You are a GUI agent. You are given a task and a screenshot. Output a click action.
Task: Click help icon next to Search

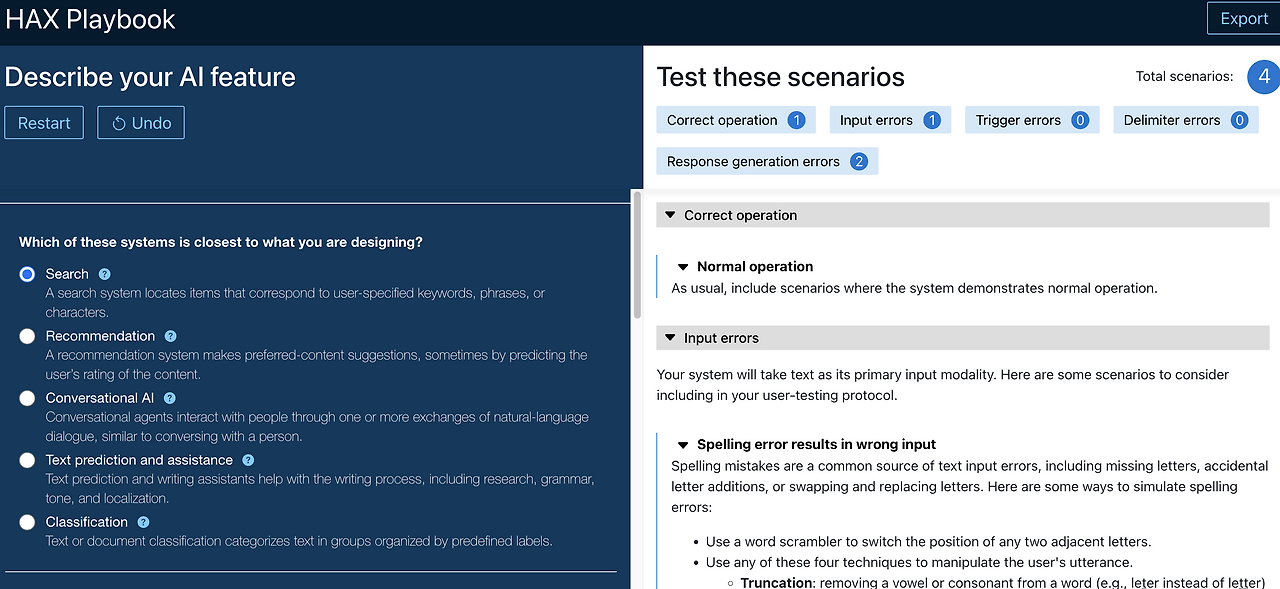105,274
